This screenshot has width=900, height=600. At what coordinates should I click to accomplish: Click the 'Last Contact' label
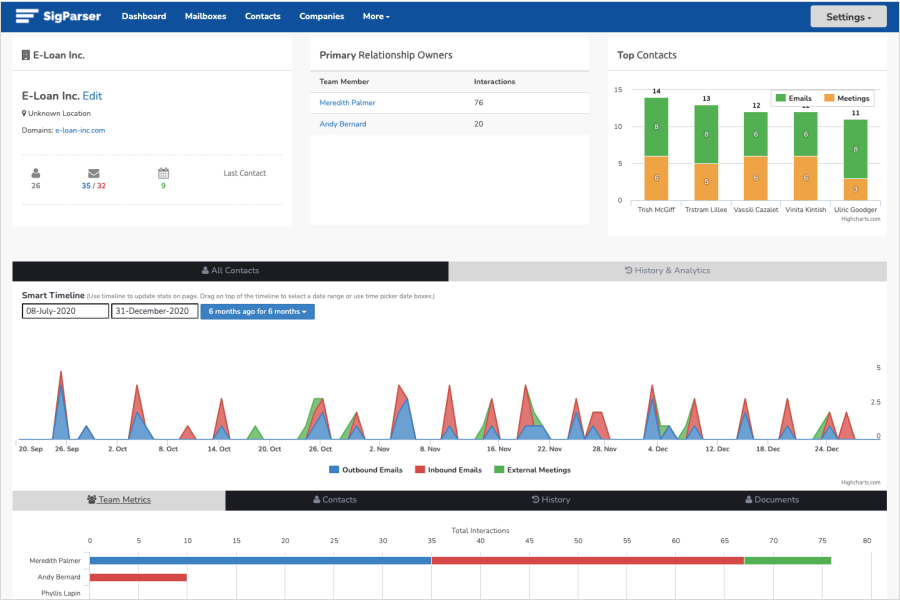(x=245, y=173)
